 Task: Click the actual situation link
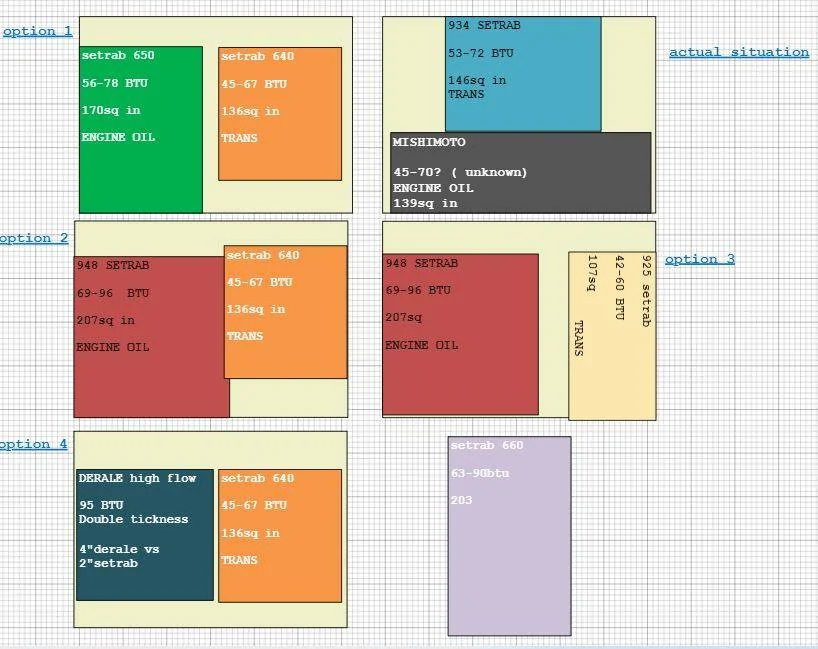(739, 52)
